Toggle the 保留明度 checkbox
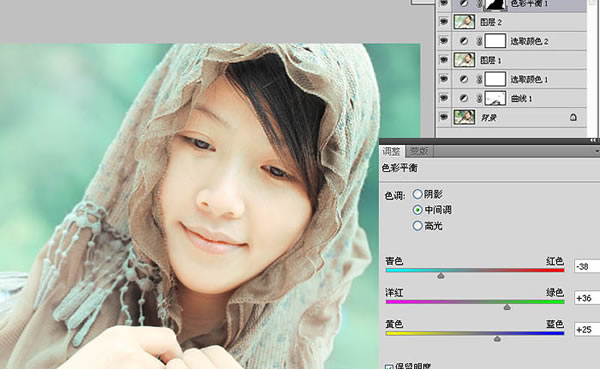600x369 pixels. tap(389, 367)
